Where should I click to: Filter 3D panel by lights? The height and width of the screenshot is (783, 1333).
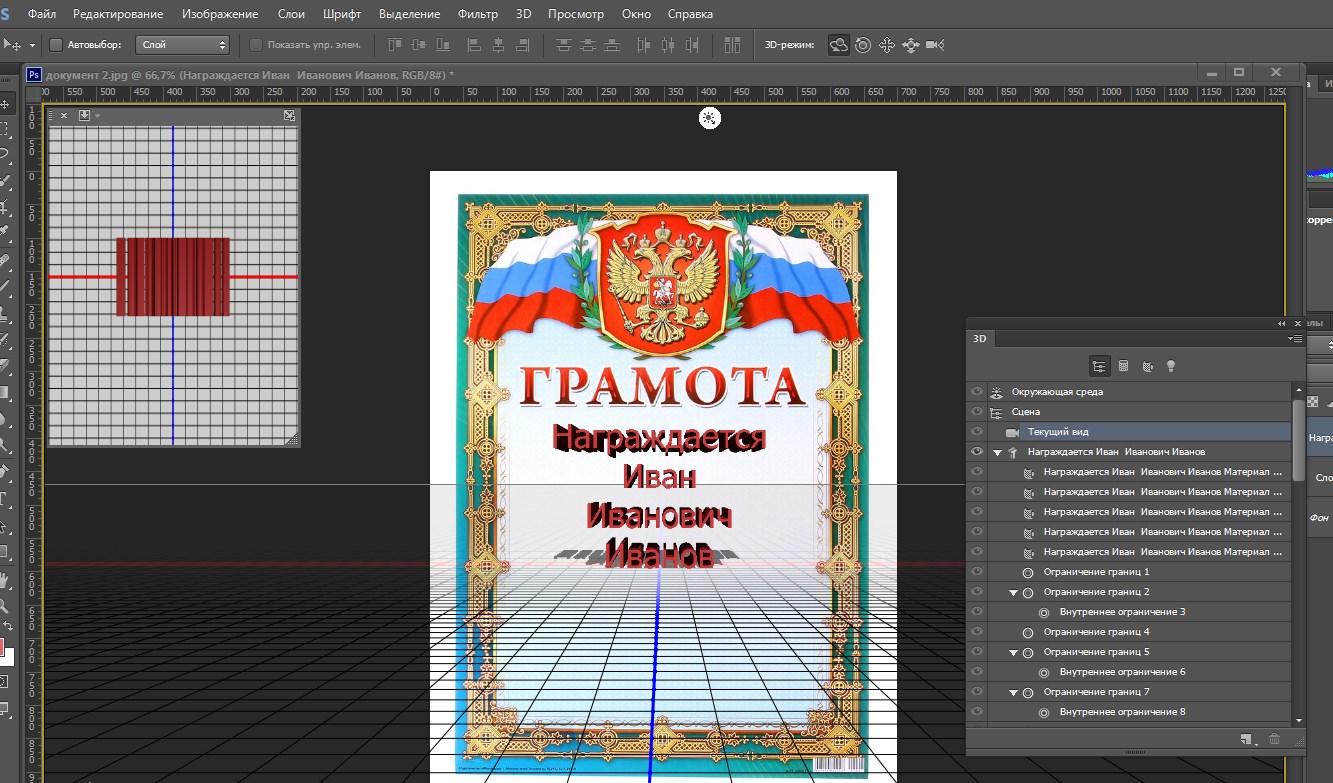coord(1171,366)
